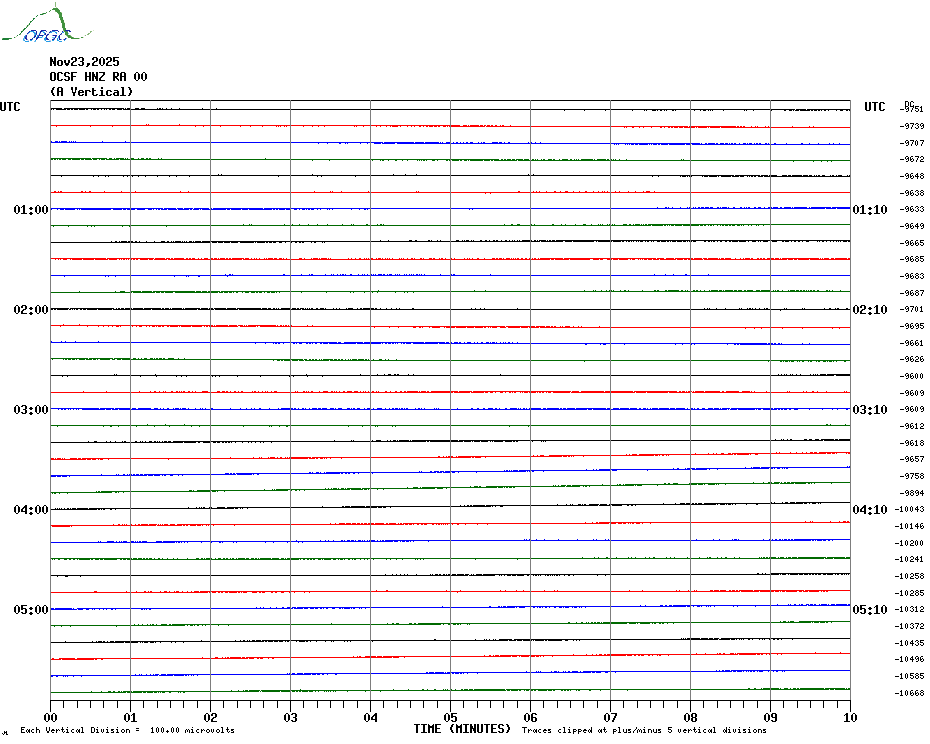This screenshot has width=930, height=744.
Task: Click the 02:10 end-time label
Action: pyautogui.click(x=870, y=310)
